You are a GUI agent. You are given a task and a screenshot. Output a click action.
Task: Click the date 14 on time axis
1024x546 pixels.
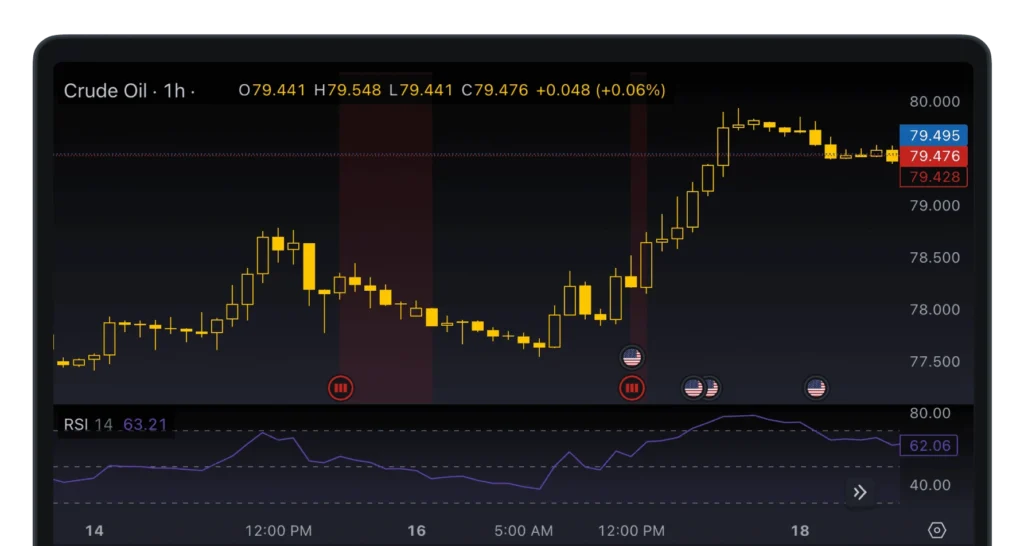tap(94, 530)
